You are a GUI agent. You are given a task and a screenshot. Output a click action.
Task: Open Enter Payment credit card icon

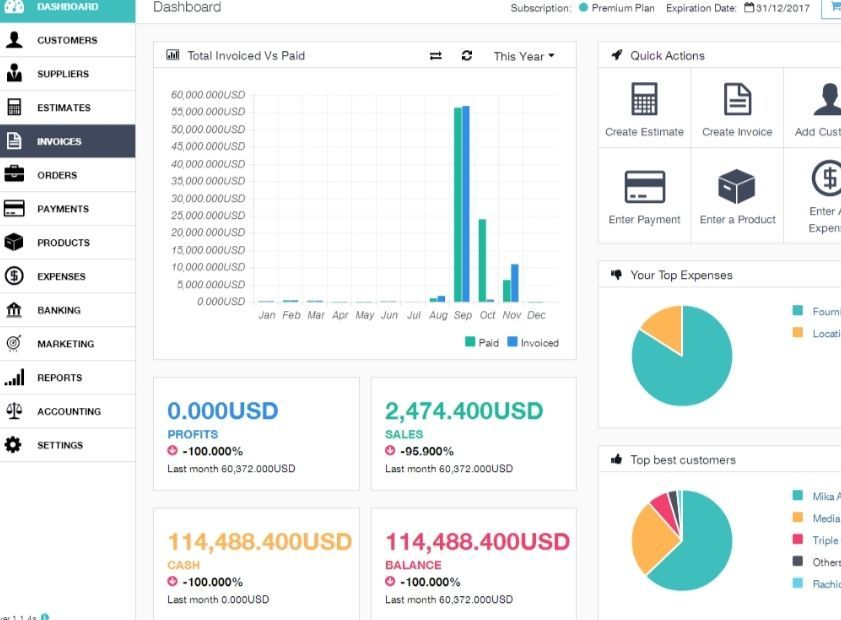644,187
